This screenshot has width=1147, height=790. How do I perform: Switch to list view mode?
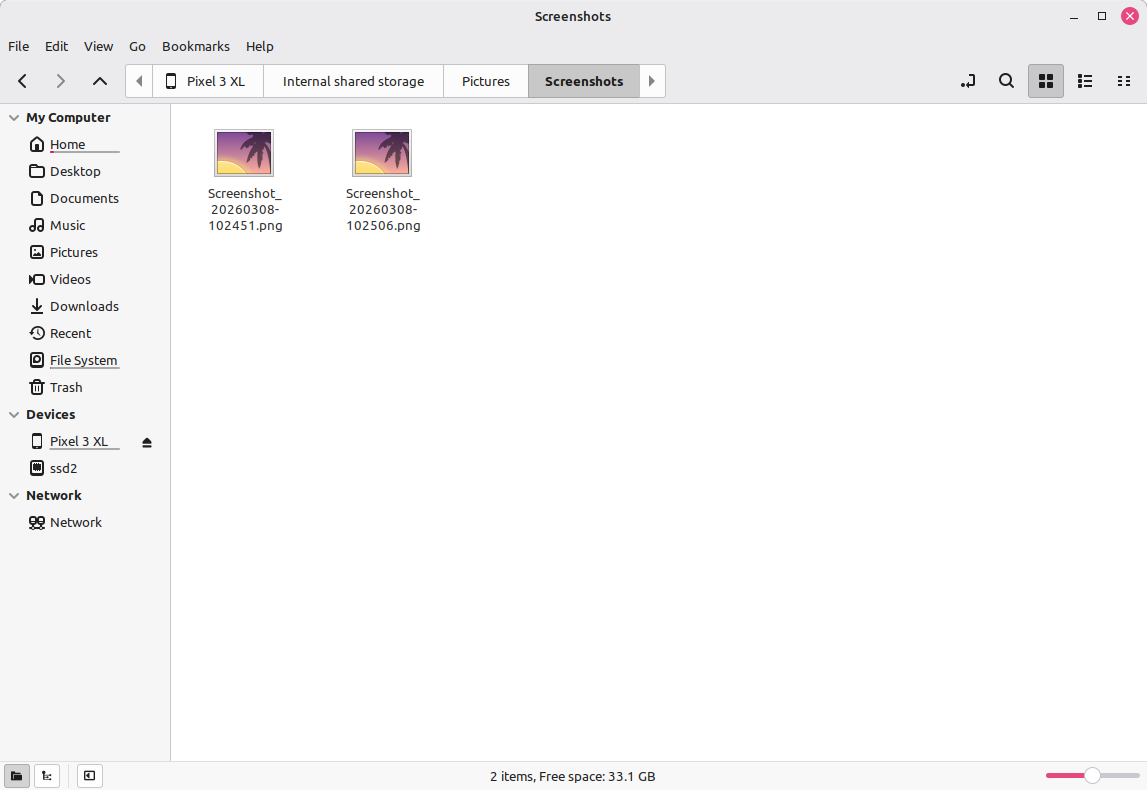click(x=1085, y=81)
